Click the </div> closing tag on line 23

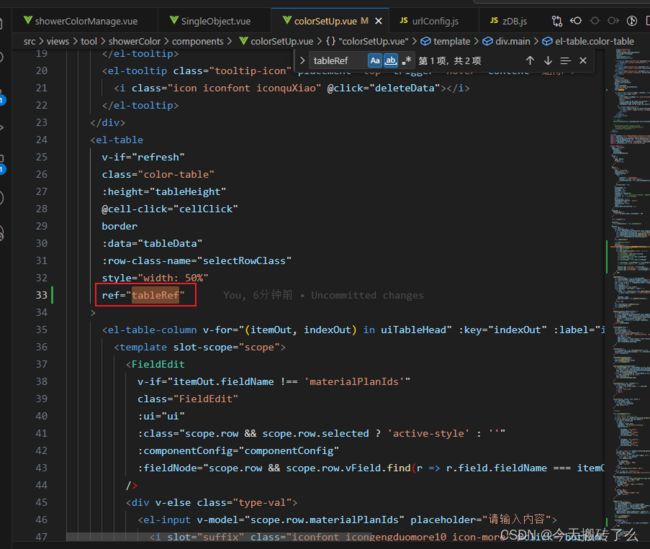pyautogui.click(x=107, y=123)
